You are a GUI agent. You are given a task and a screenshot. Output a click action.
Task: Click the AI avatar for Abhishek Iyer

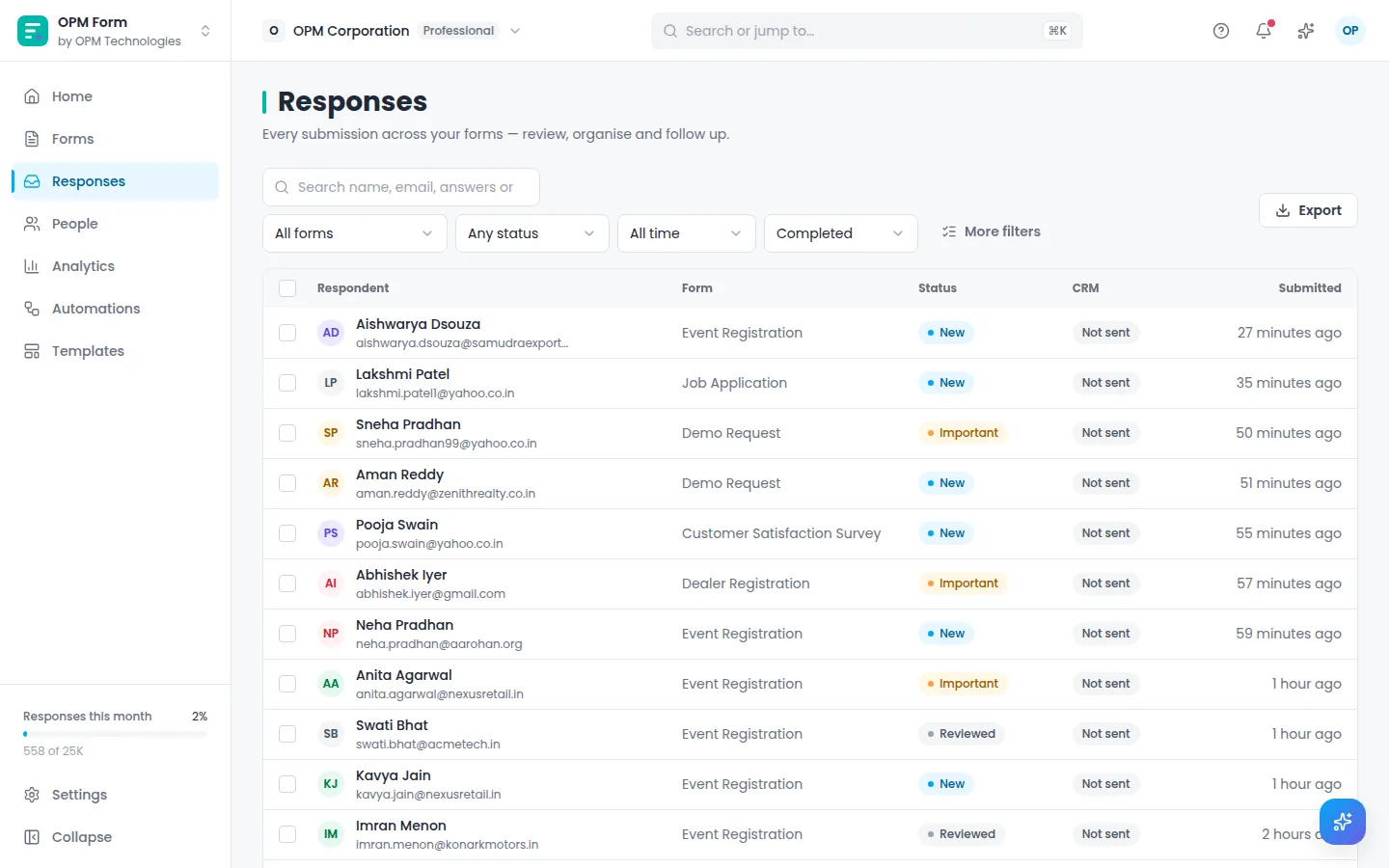(x=331, y=583)
